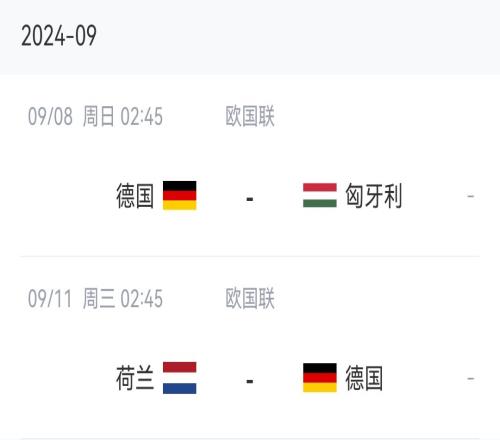
Task: Click score dash of Germany-Hungary match
Action: (x=250, y=199)
